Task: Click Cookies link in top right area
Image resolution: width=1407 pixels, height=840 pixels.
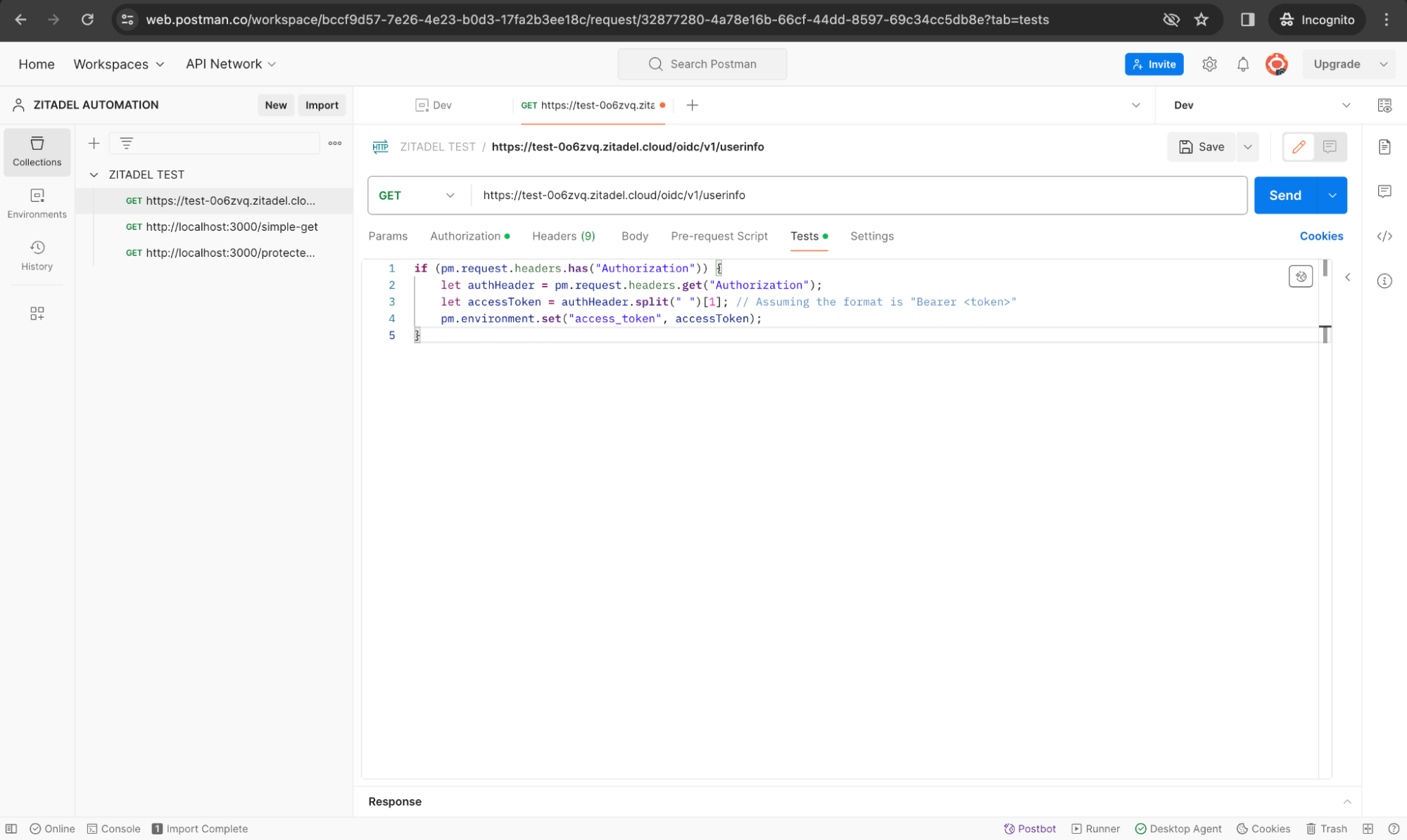Action: point(1321,236)
